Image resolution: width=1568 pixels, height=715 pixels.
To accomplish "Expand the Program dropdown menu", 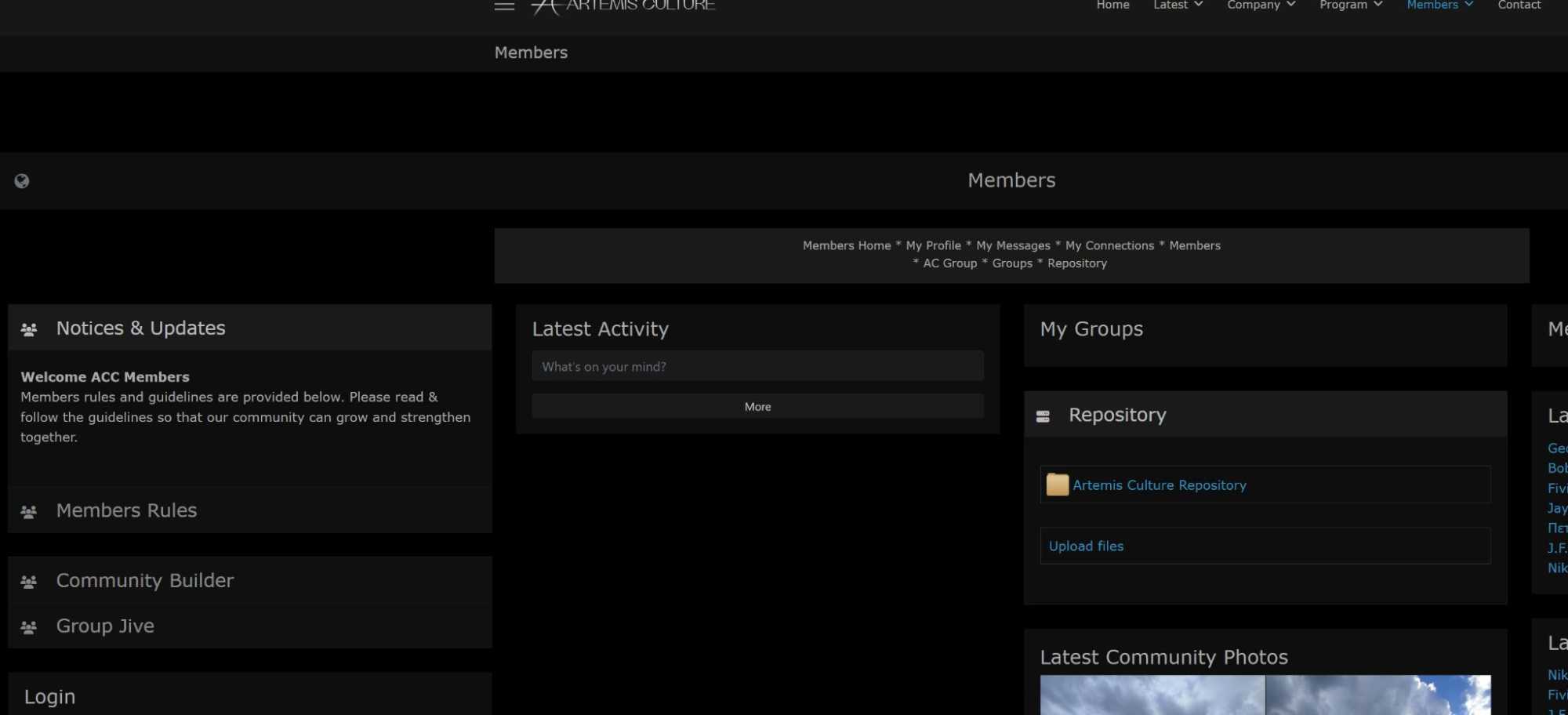I will tap(1351, 5).
